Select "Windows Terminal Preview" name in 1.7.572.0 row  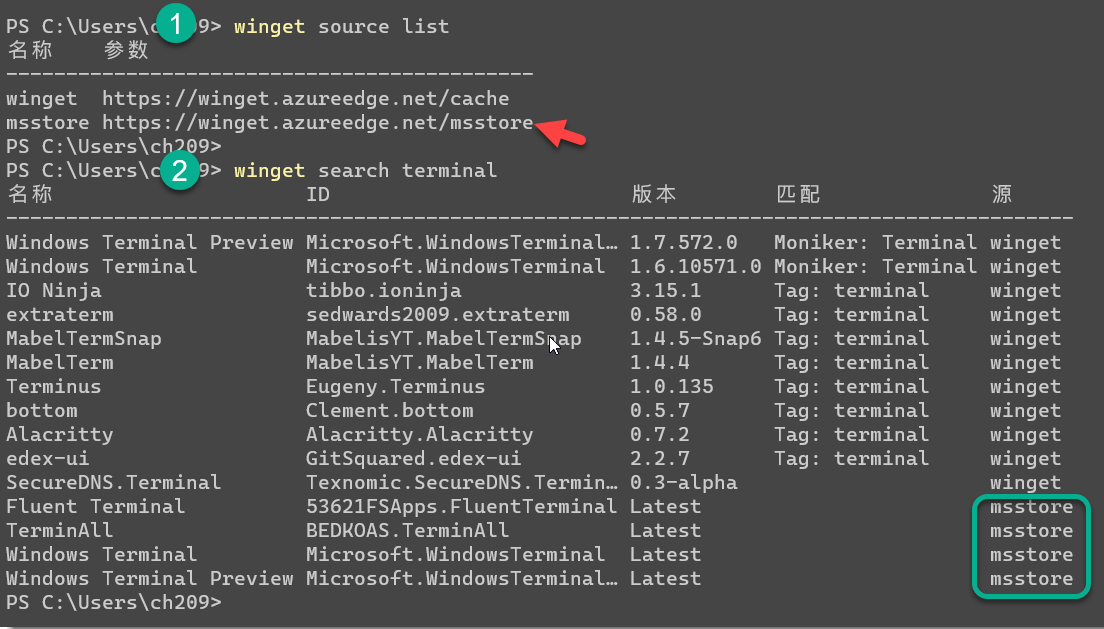(150, 242)
